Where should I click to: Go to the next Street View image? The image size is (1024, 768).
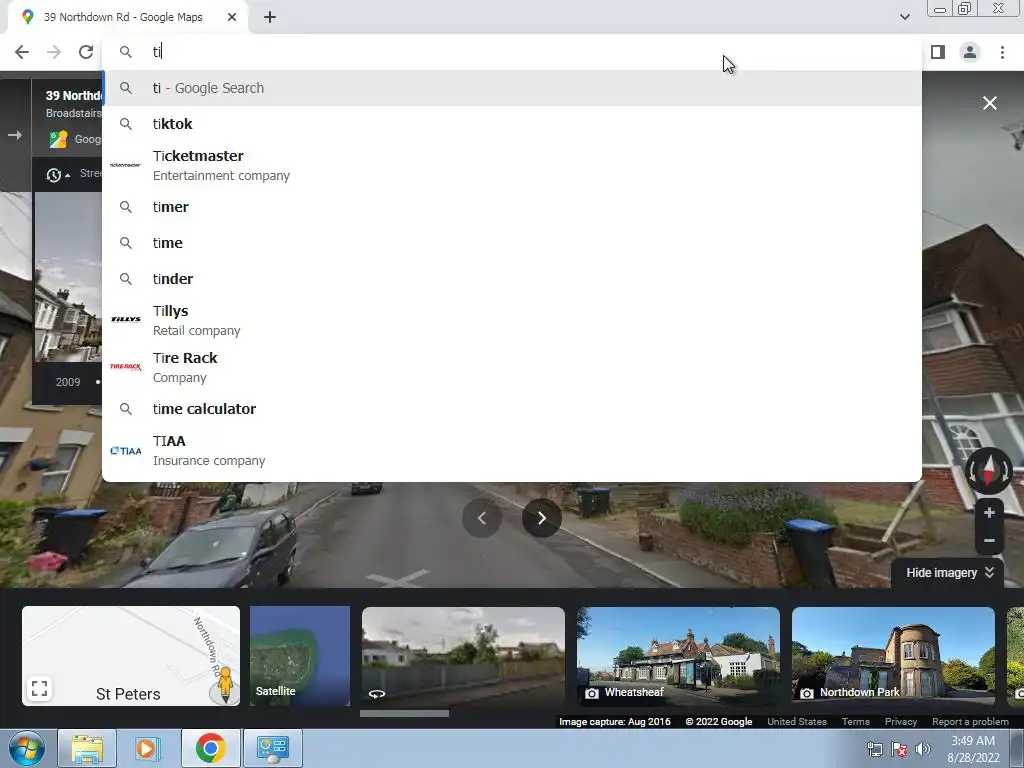click(x=541, y=518)
